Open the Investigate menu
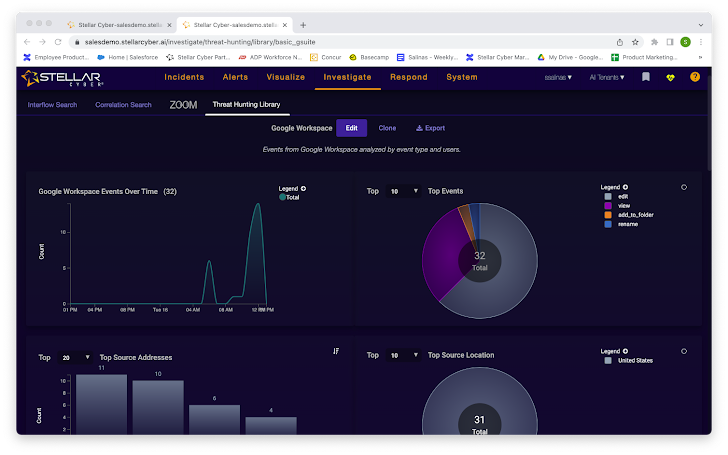This screenshot has width=728, height=455. (347, 77)
